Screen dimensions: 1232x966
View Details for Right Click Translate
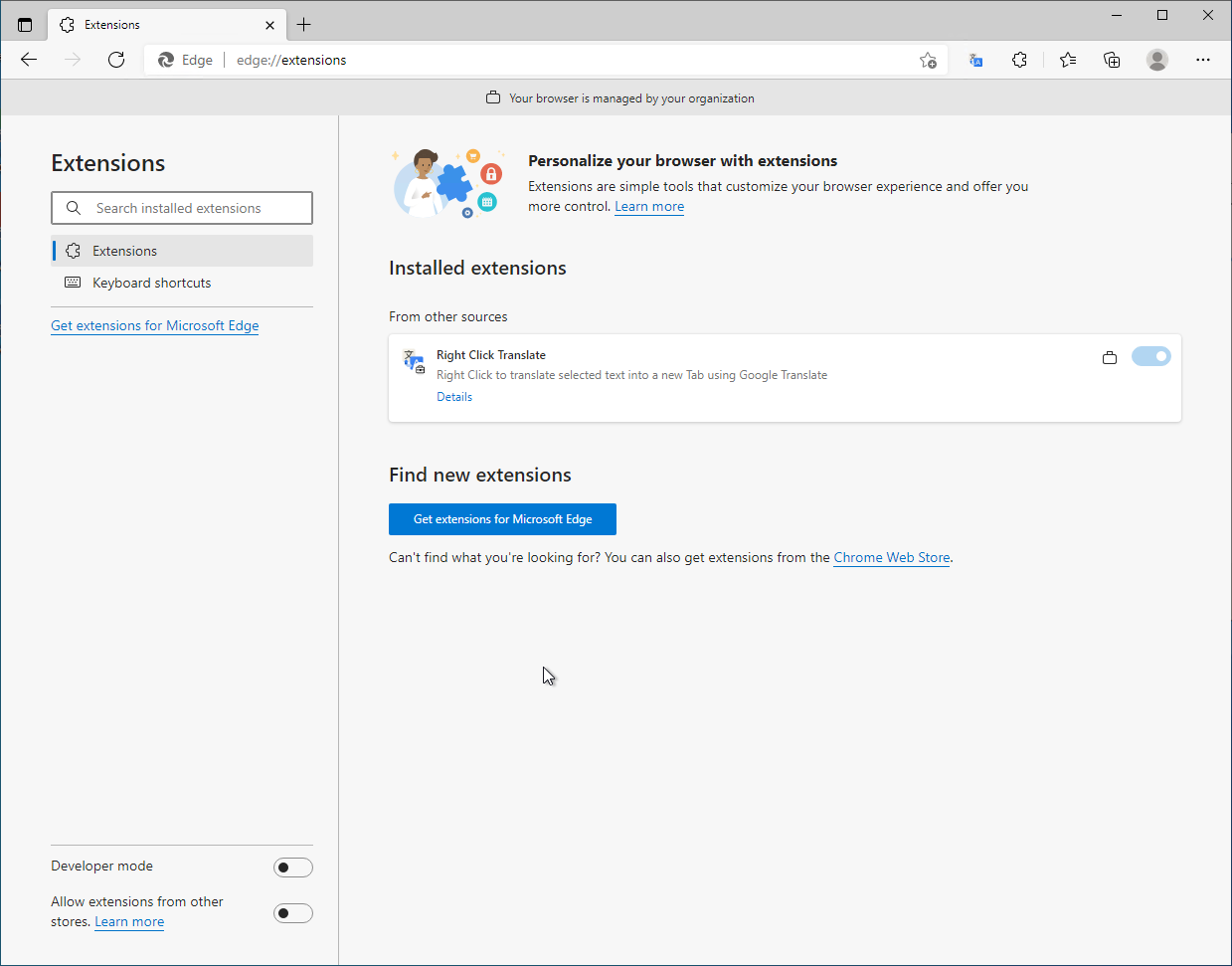pos(454,397)
